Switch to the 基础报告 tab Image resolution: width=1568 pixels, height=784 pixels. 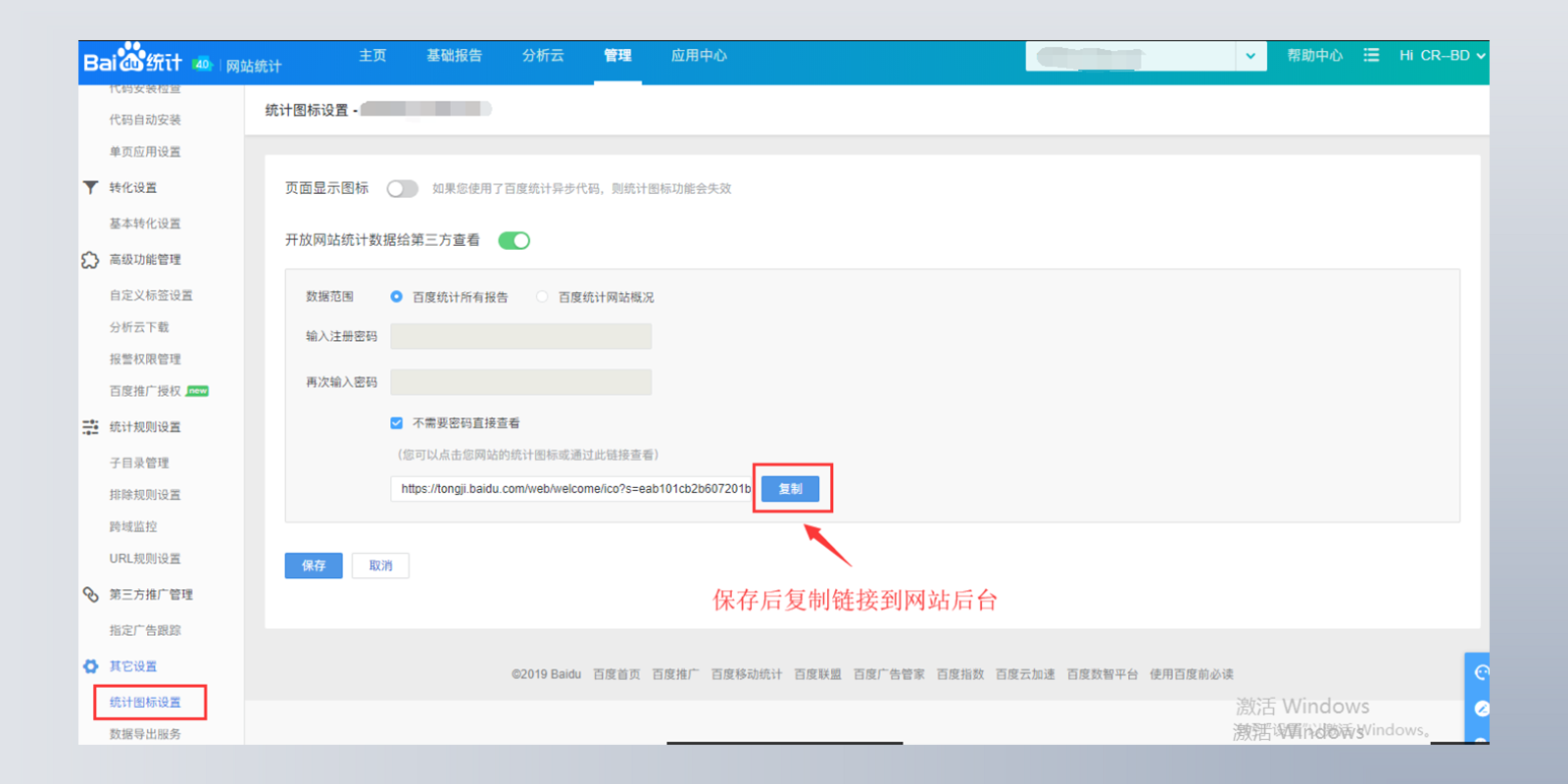454,56
